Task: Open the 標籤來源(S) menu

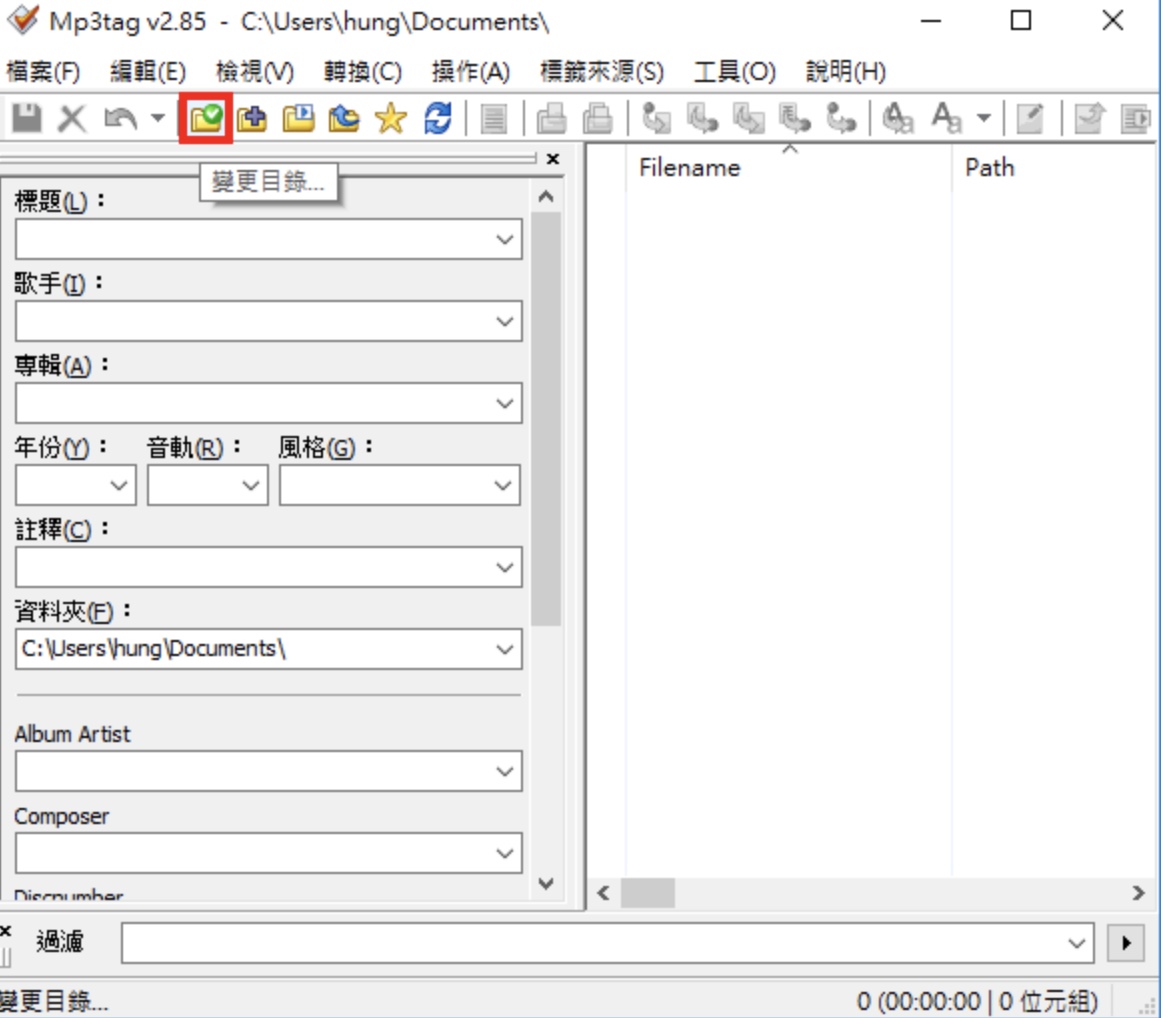Action: (602, 71)
